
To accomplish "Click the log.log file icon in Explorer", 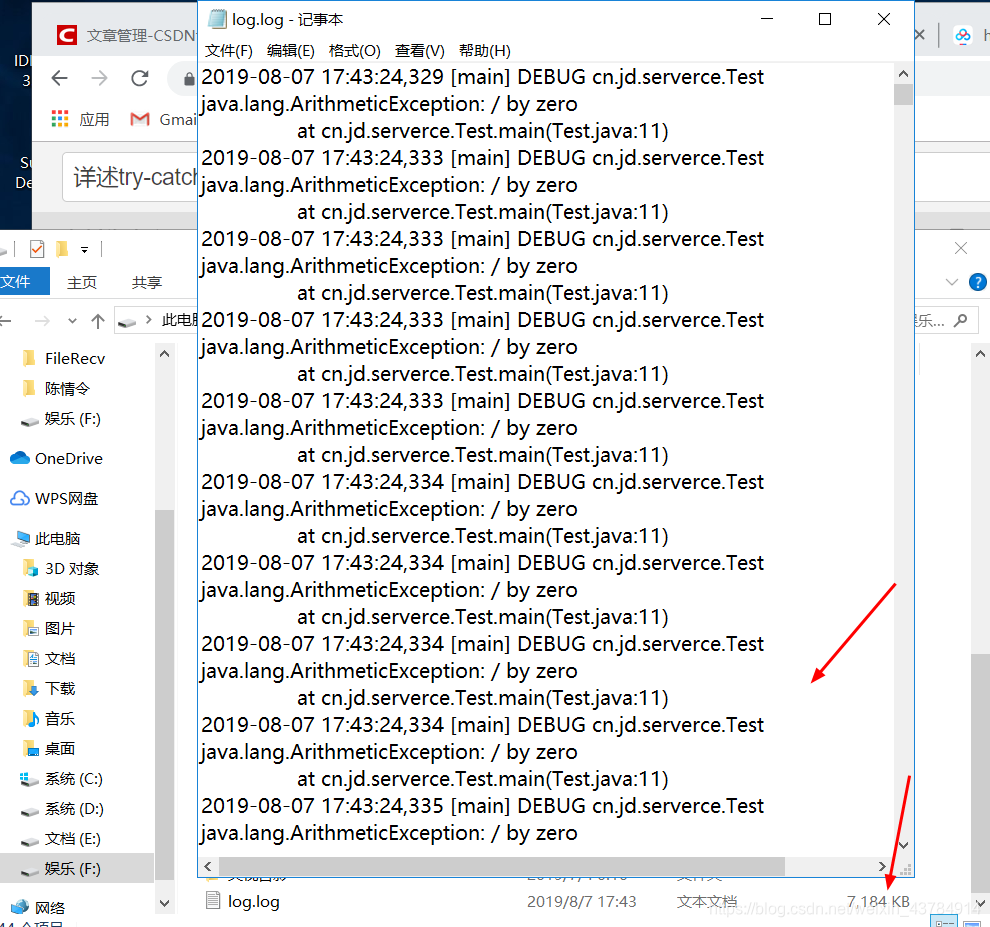I will pyautogui.click(x=213, y=901).
